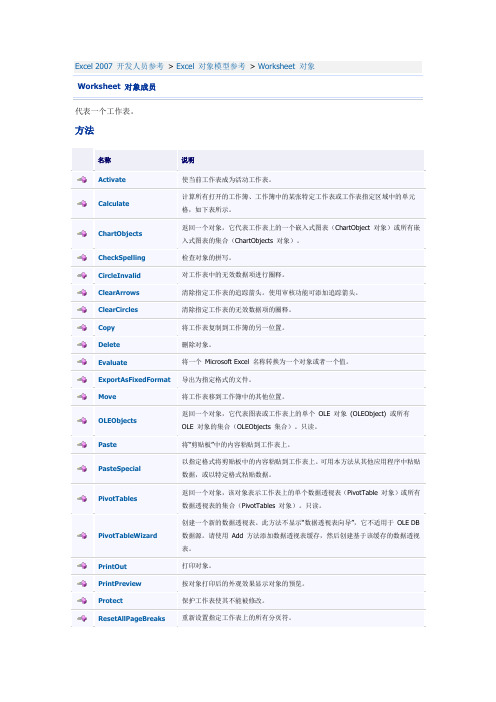Open the Delete method link
This screenshot has width=496, height=702.
coord(109,344)
